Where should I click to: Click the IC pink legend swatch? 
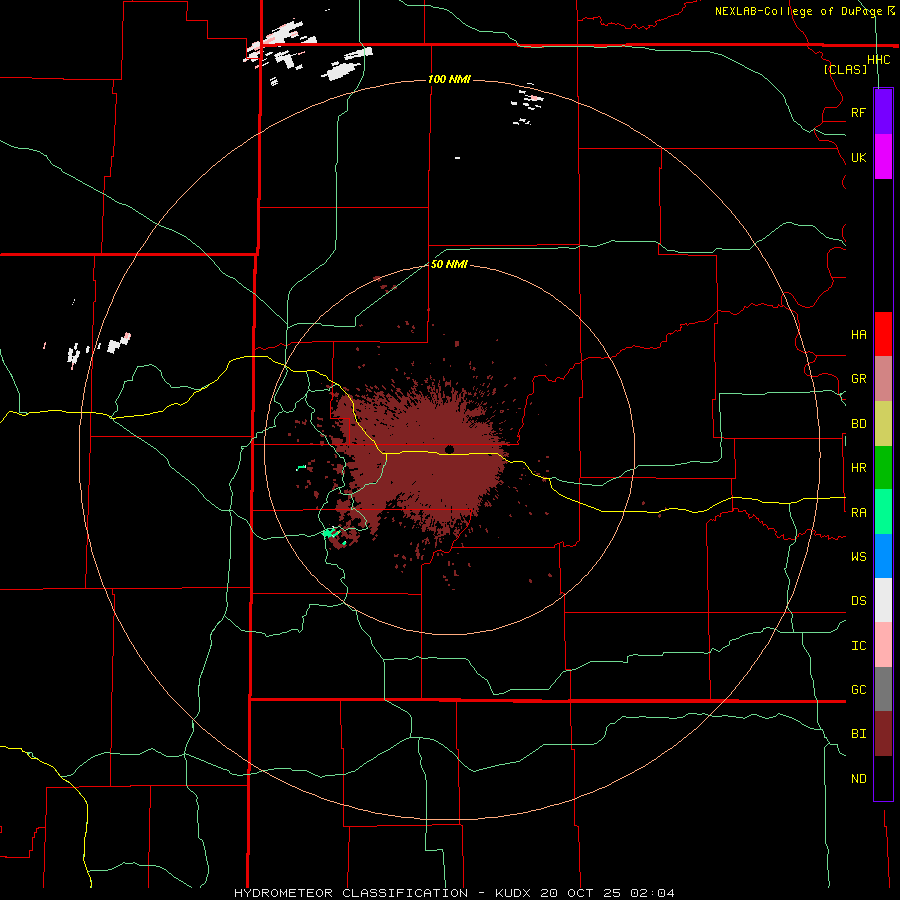(883, 645)
